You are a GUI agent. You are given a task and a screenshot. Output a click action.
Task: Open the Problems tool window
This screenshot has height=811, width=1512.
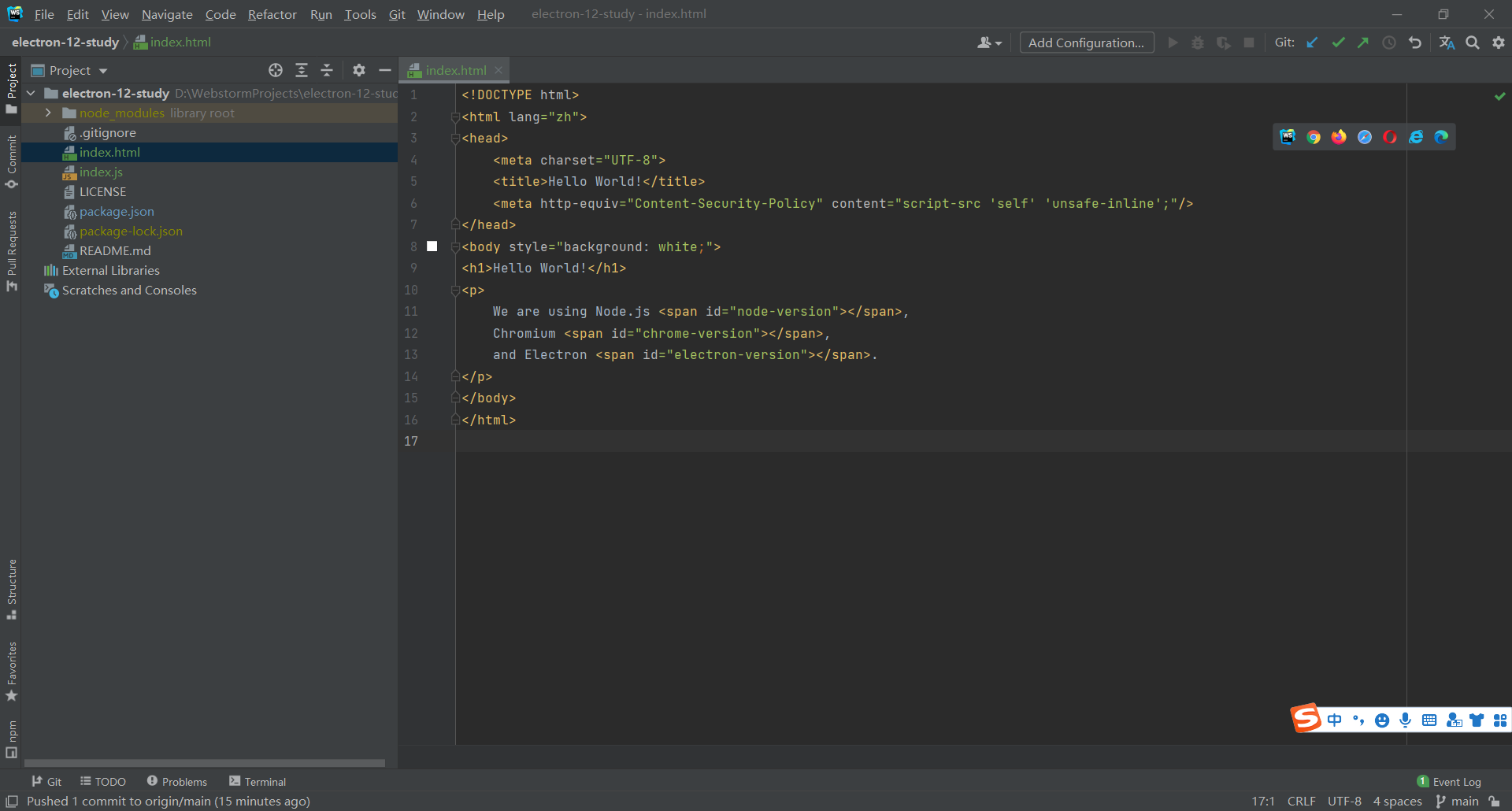pos(177,781)
